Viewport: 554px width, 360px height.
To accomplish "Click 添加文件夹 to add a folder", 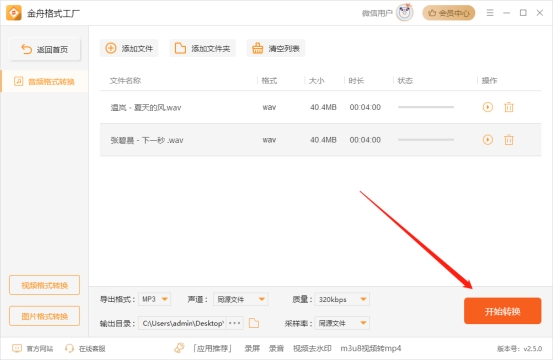I will click(x=202, y=48).
